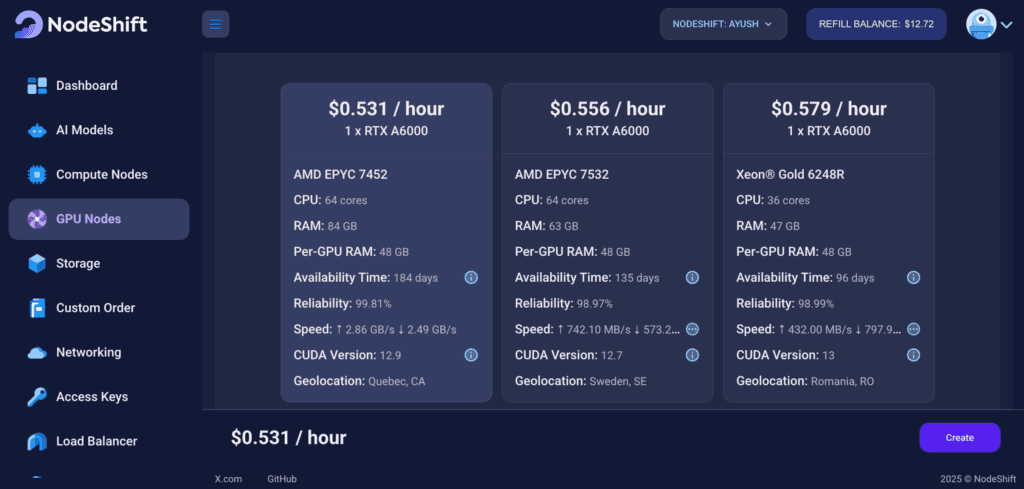Expand truncated Speed details on AMD EPYC 7532
This screenshot has height=489, width=1024.
[692, 329]
